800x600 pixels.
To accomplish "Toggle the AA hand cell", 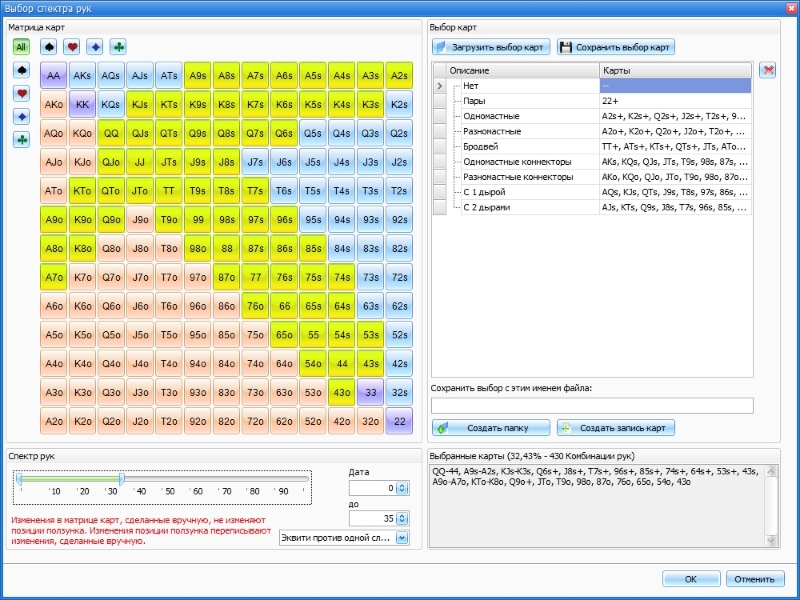I will pos(54,76).
